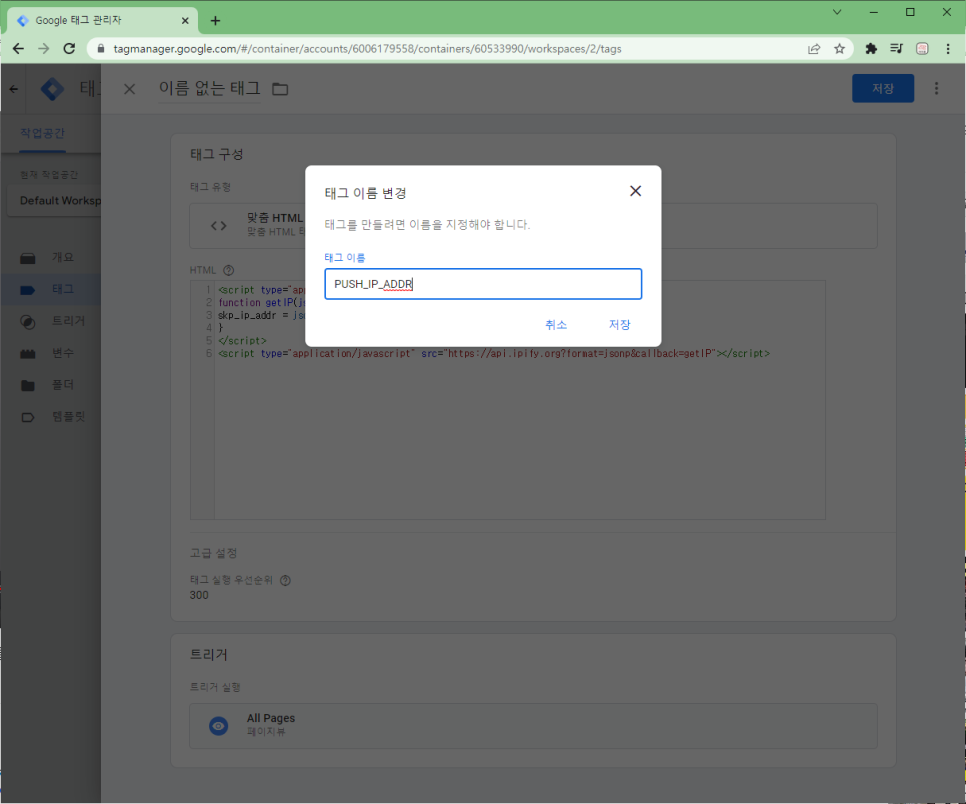Click the browser forward button
The image size is (966, 804).
pyautogui.click(x=44, y=49)
